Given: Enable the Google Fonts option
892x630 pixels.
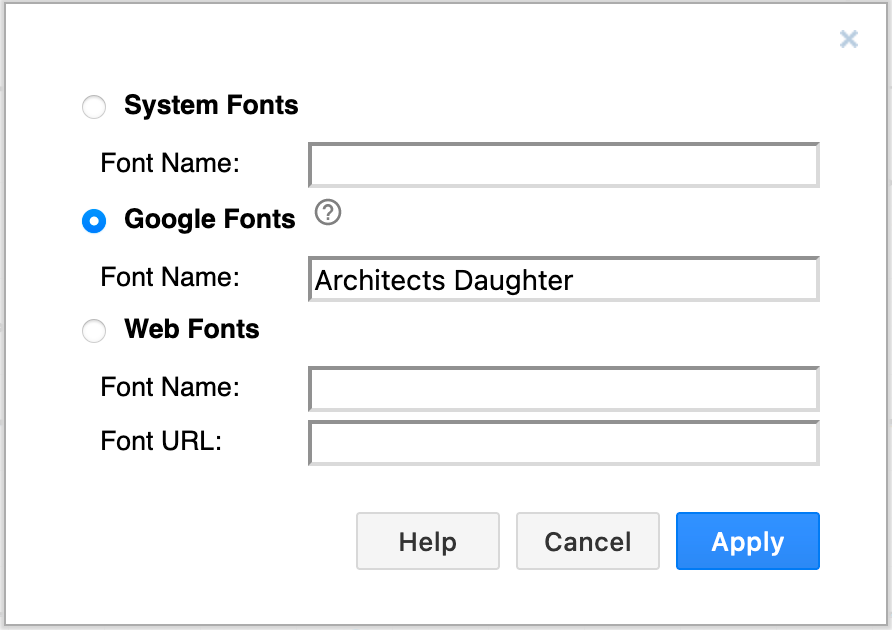Looking at the screenshot, I should click(93, 221).
